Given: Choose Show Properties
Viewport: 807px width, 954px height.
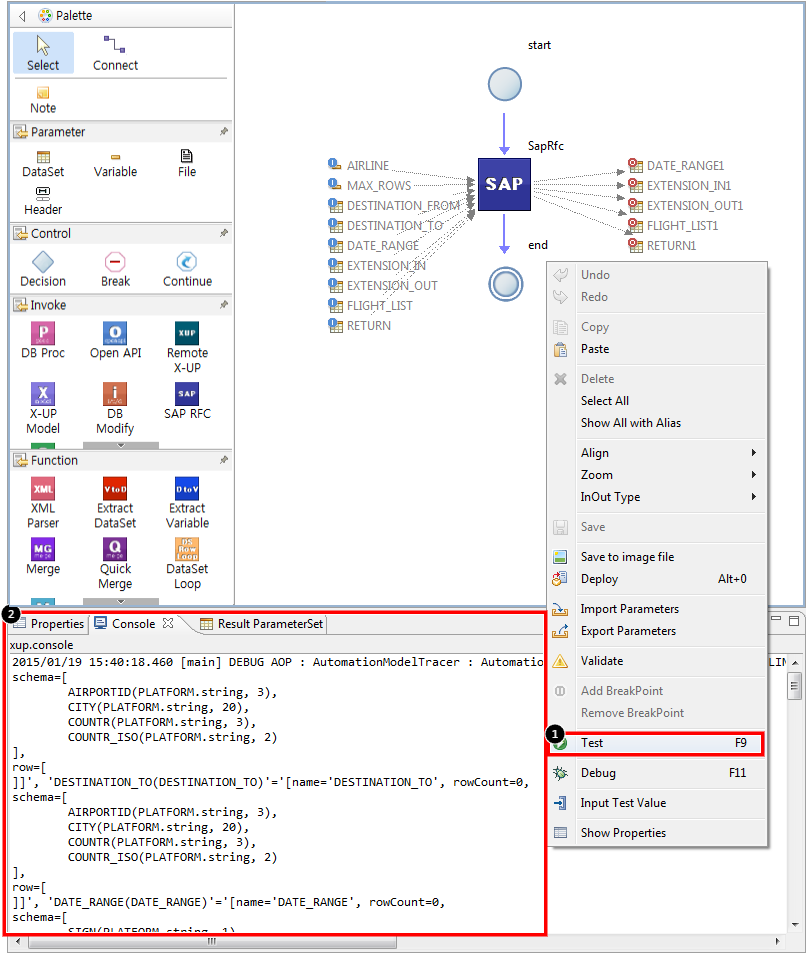Looking at the screenshot, I should [x=657, y=832].
